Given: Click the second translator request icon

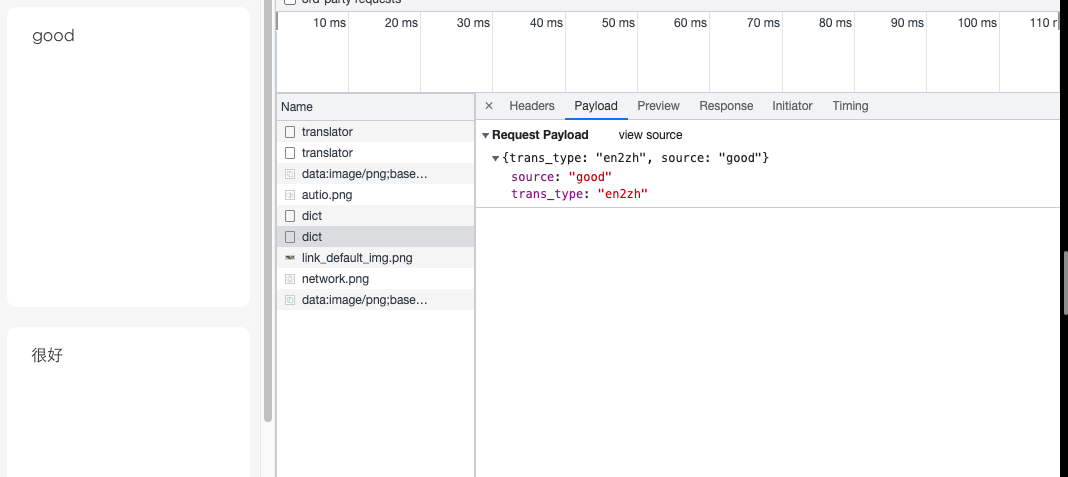Looking at the screenshot, I should coord(290,153).
